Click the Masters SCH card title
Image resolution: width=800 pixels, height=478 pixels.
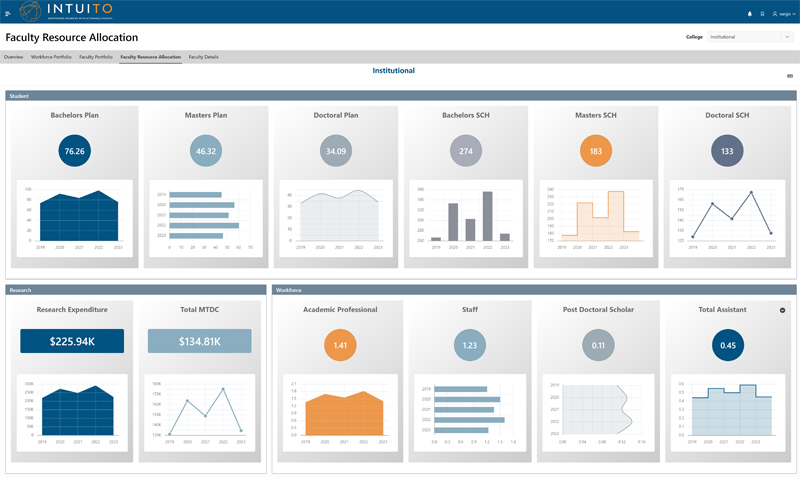[596, 115]
